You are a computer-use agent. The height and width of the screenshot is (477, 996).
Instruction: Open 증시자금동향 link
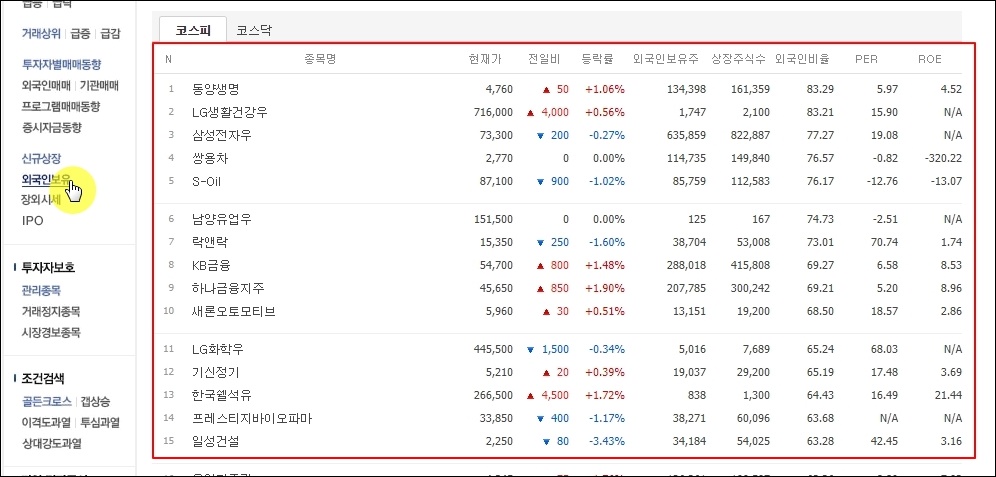[x=51, y=127]
